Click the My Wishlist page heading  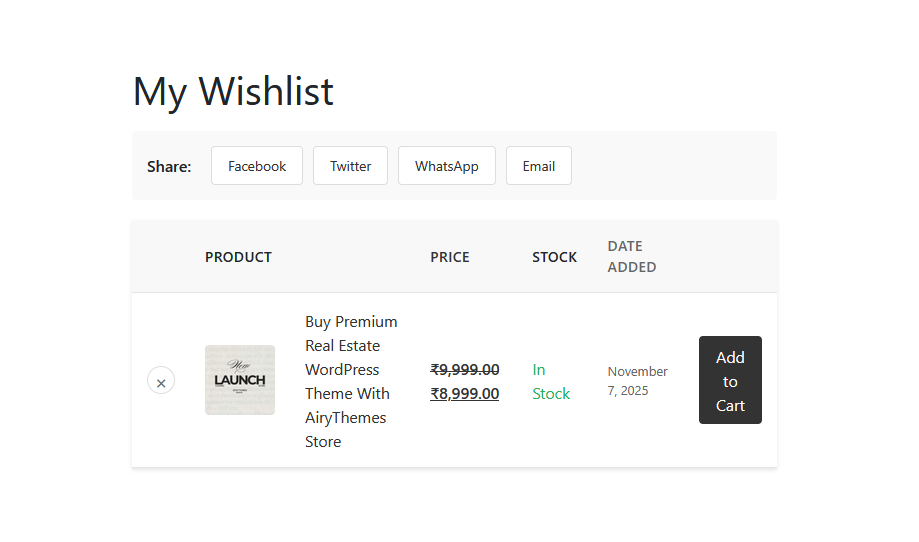coord(233,91)
